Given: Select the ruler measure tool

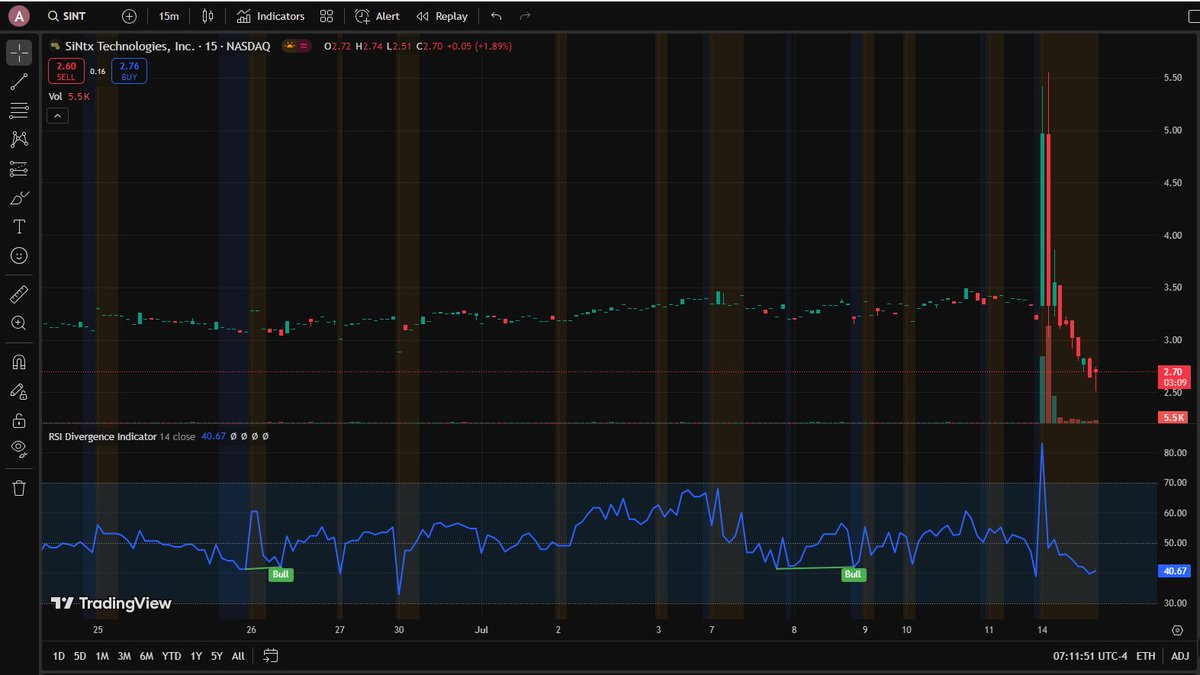Looking at the screenshot, I should (19, 294).
